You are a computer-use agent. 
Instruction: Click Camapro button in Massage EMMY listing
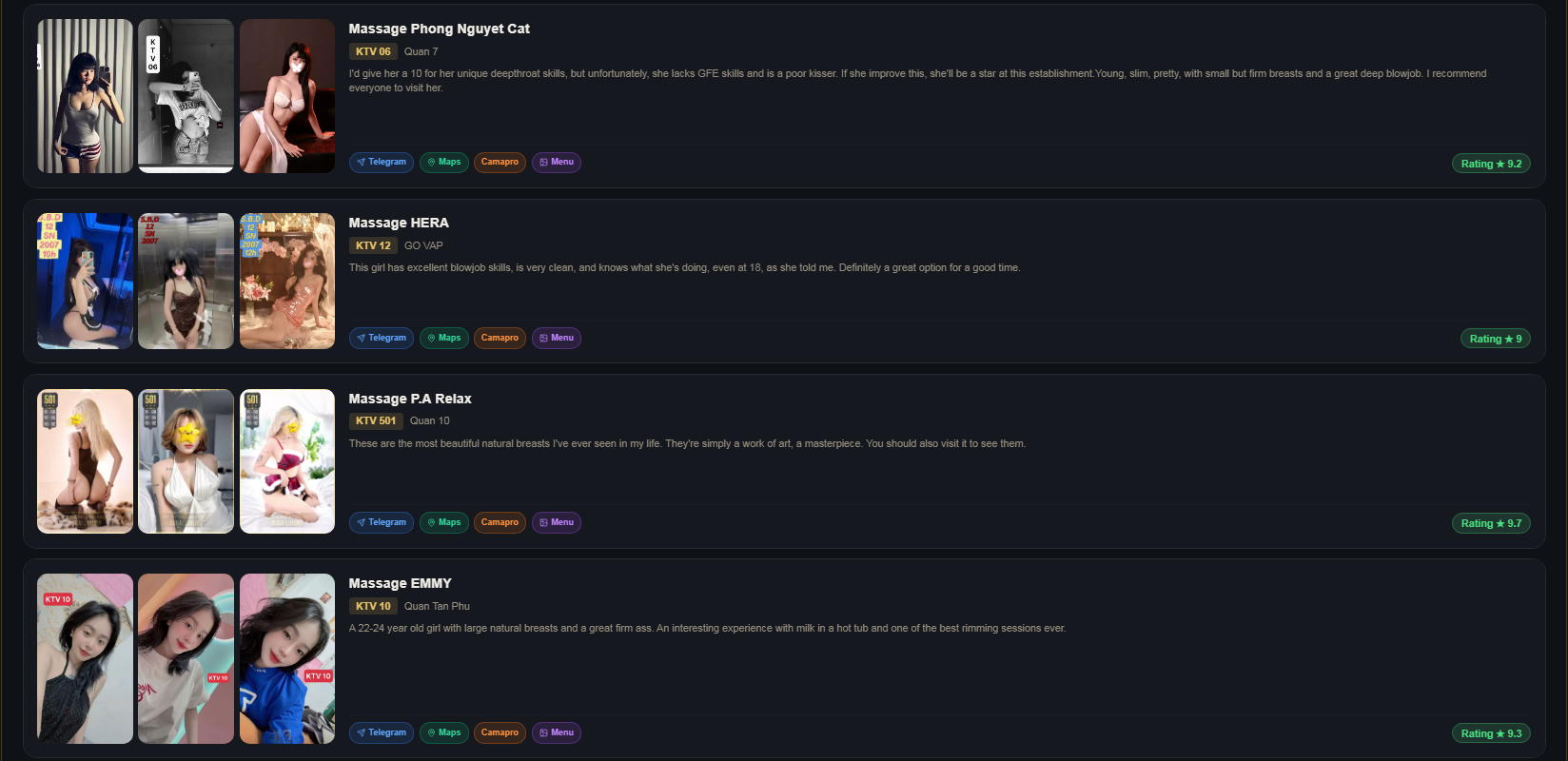[500, 732]
